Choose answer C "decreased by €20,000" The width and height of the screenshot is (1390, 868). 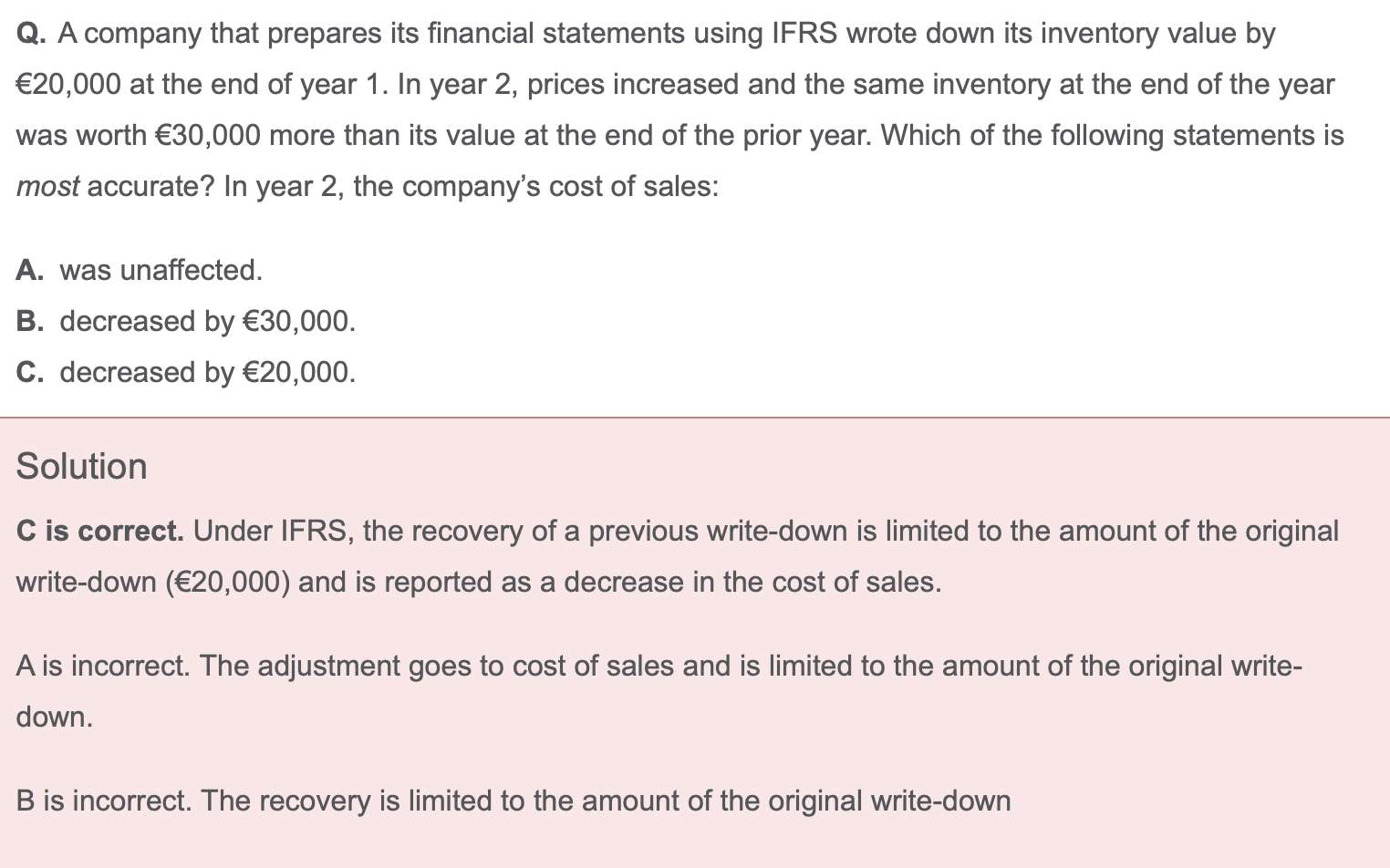(x=207, y=372)
